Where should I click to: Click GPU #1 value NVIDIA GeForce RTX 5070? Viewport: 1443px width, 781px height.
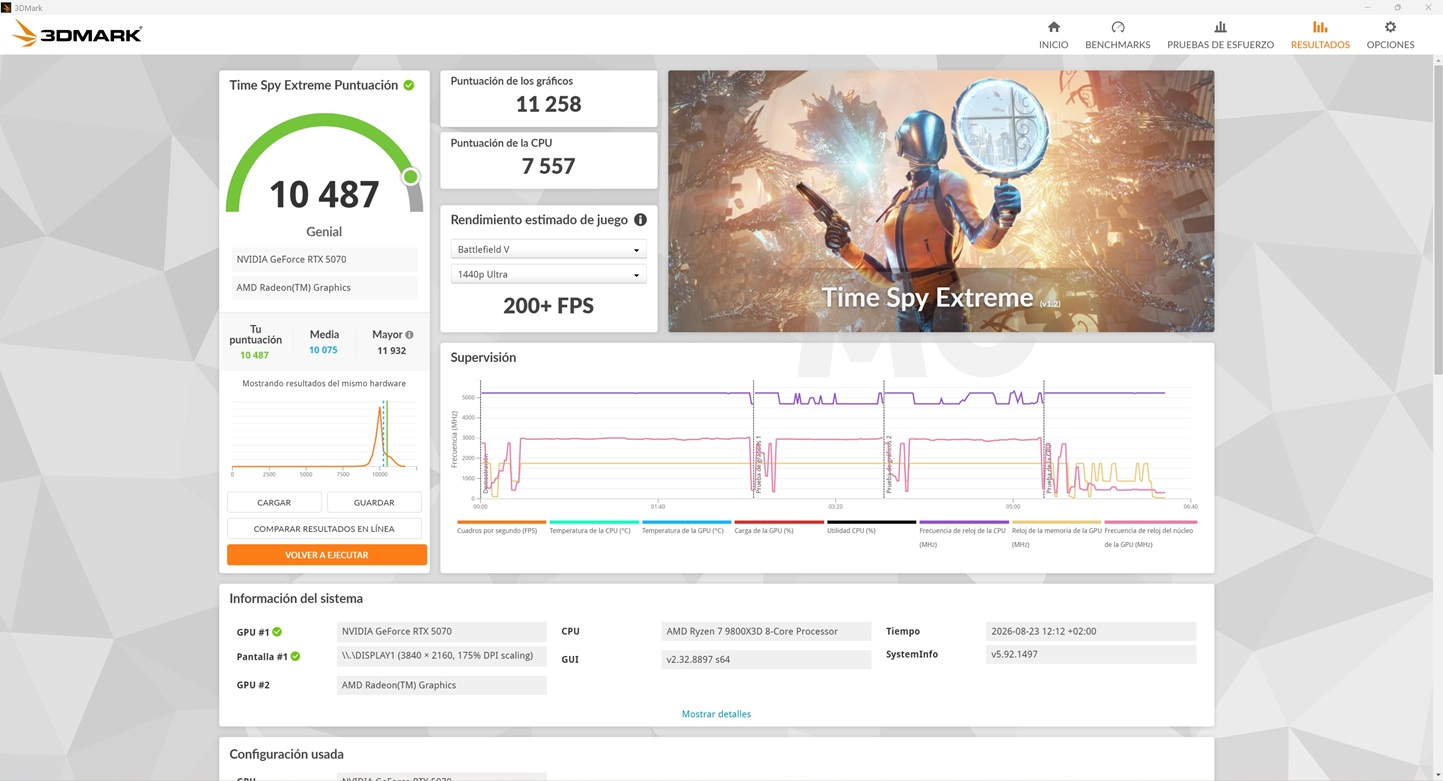442,631
